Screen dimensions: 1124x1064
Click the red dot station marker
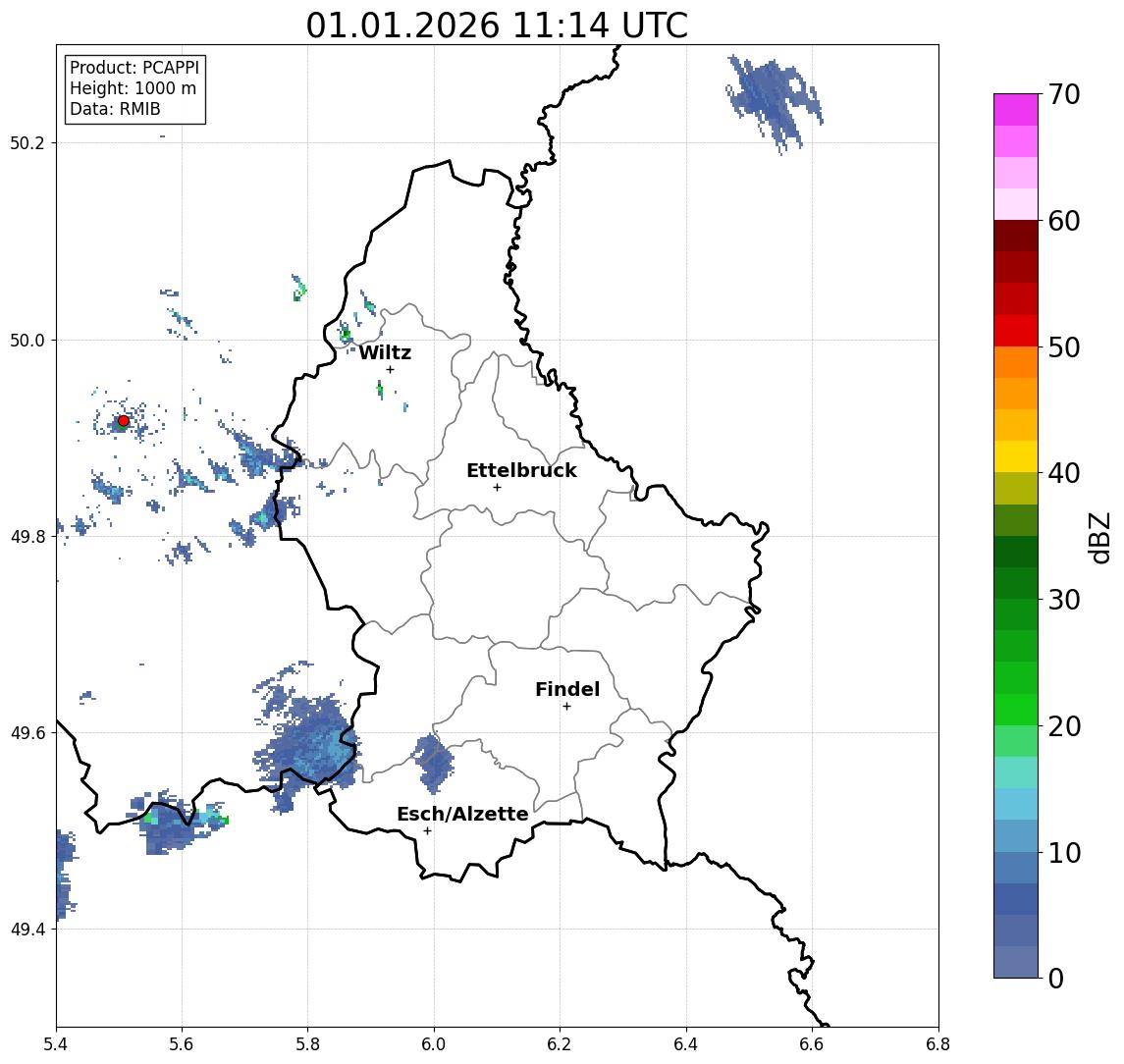(x=124, y=421)
